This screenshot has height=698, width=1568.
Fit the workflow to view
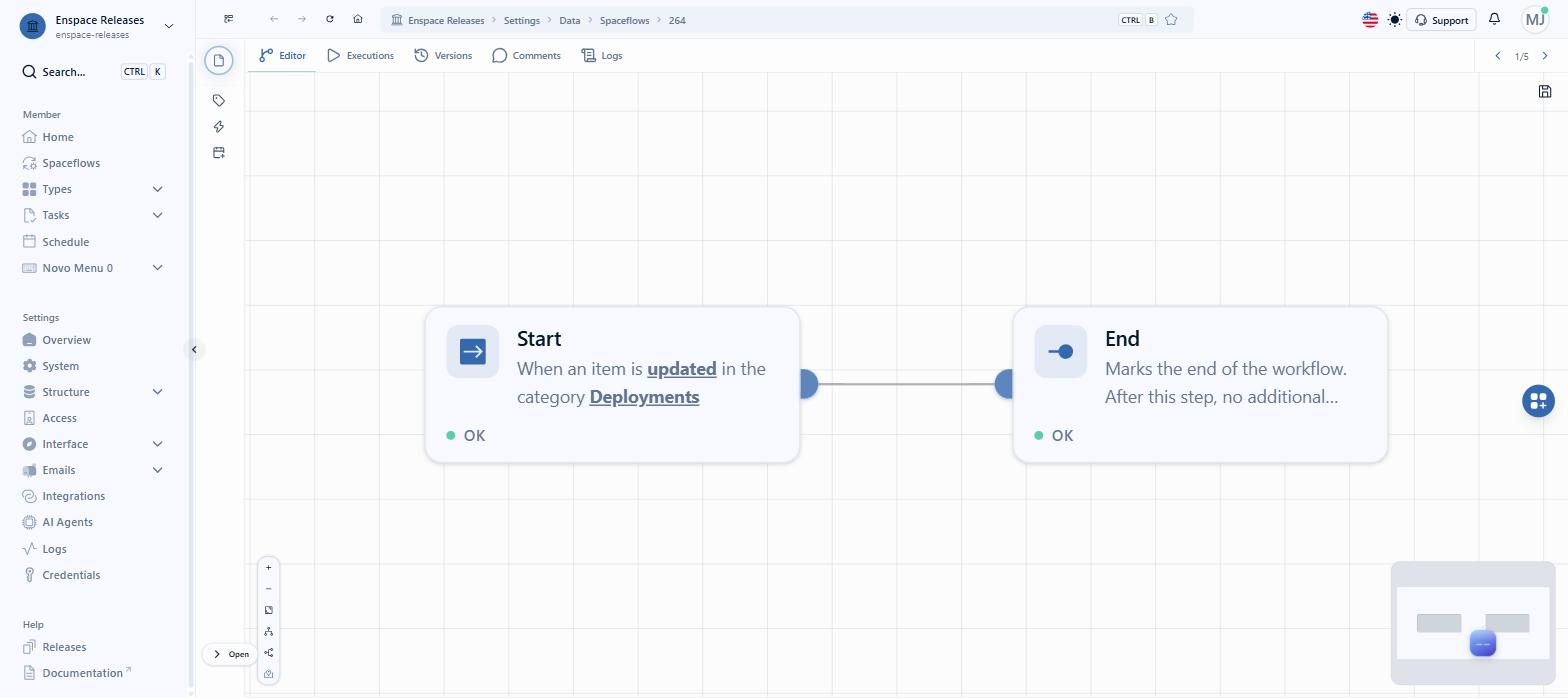click(x=268, y=610)
